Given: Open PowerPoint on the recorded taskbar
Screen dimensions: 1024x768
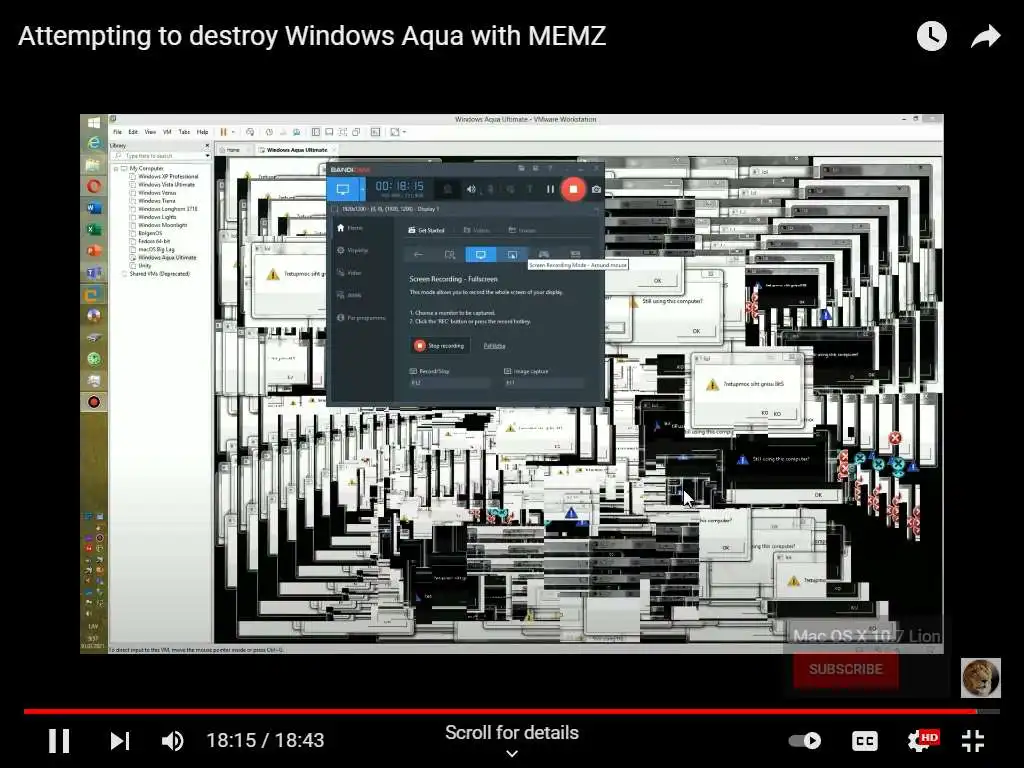Looking at the screenshot, I should (x=93, y=251).
